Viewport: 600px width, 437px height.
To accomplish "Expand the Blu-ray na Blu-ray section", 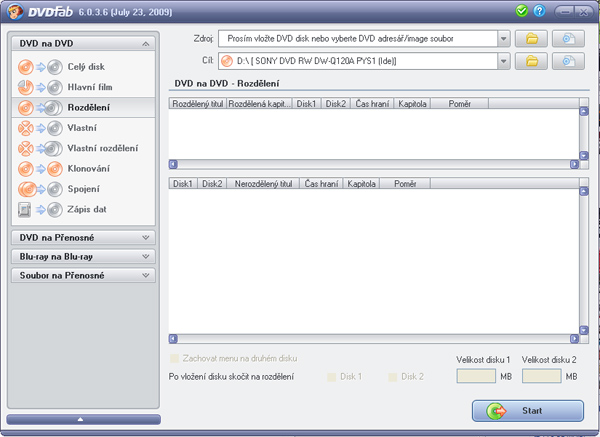I will [81, 256].
